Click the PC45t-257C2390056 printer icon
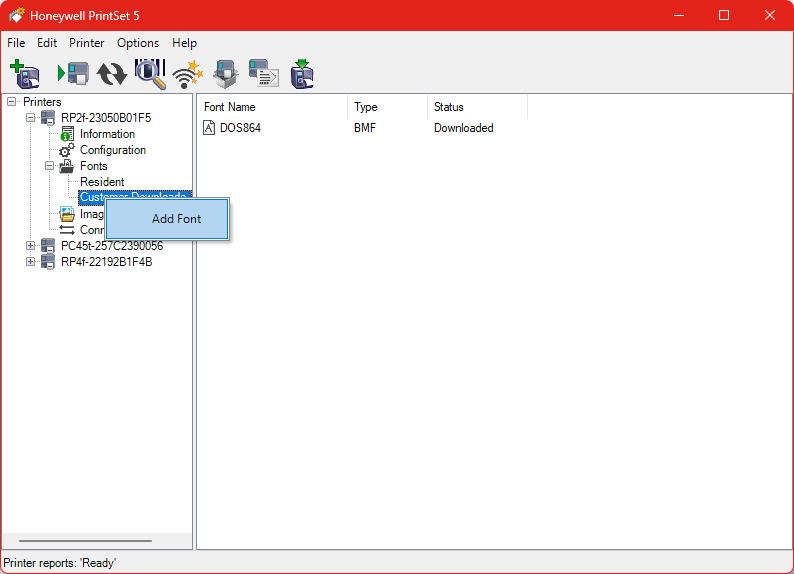794x574 pixels. pos(48,246)
